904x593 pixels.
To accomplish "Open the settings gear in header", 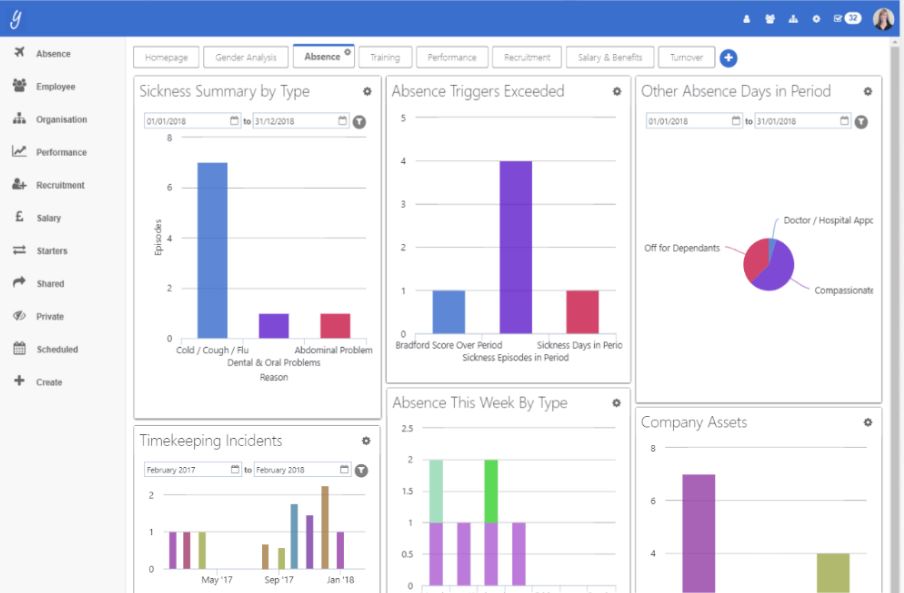I will coord(816,19).
